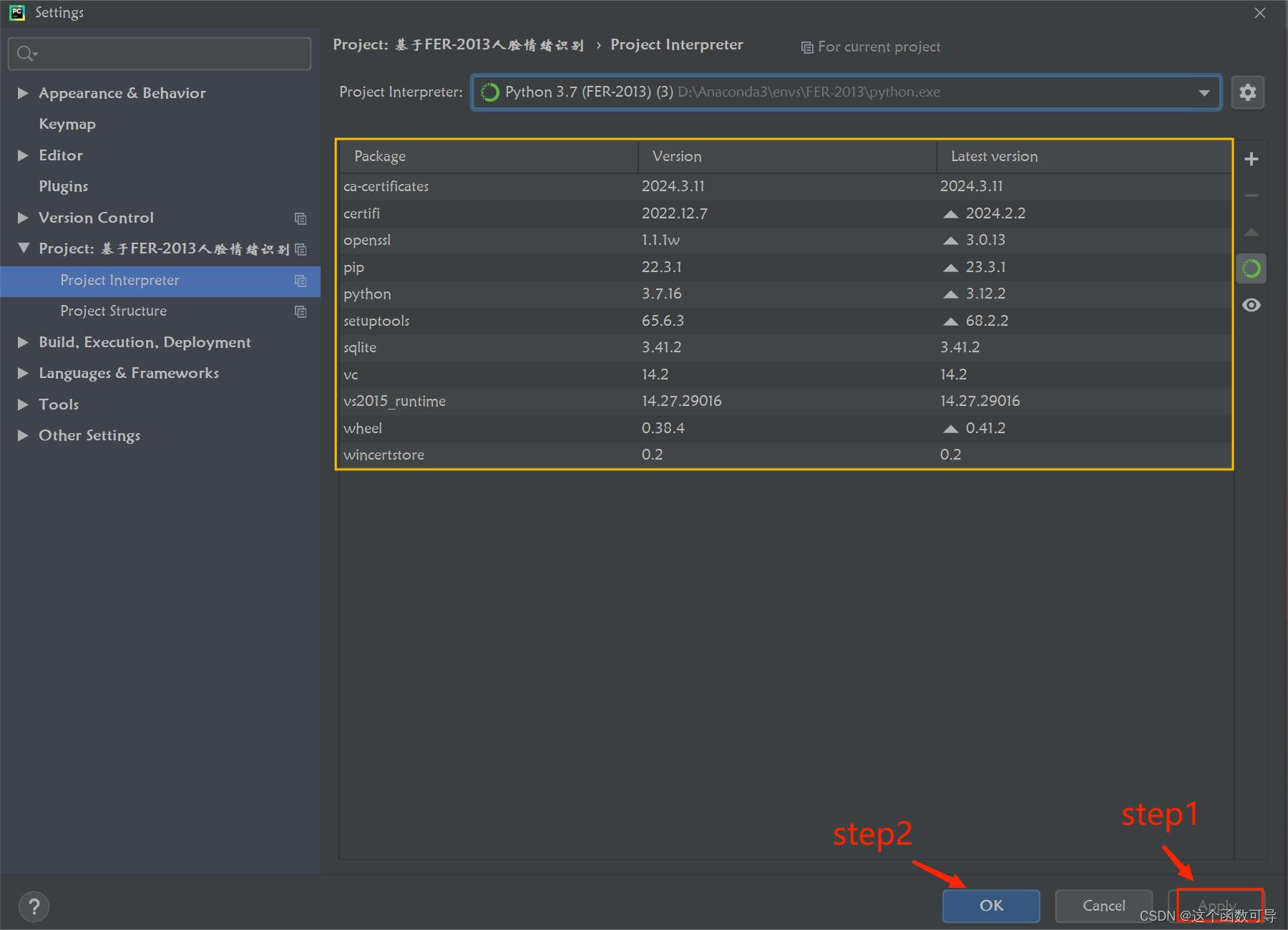Viewport: 1288px width, 930px height.
Task: Expand the Build, Execution, Deployment section
Action: pos(22,342)
